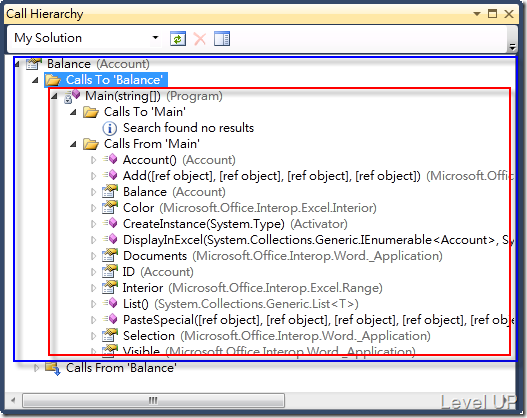This screenshot has height=418, width=527.
Task: Select the Search found no results row
Action: pos(188,128)
